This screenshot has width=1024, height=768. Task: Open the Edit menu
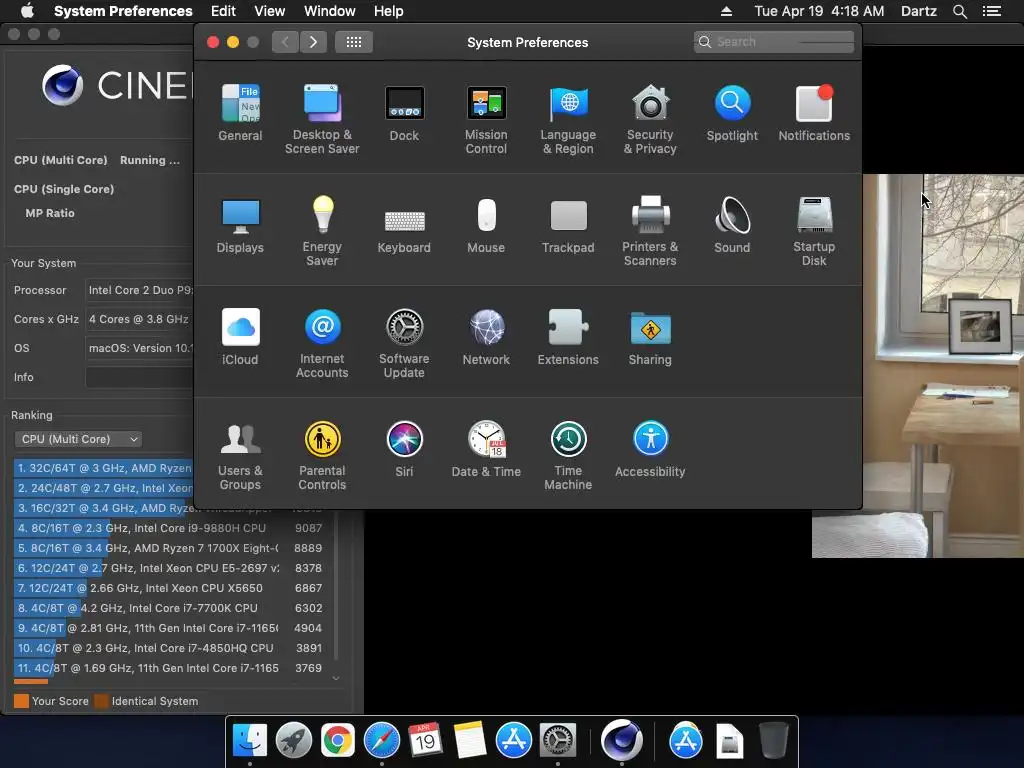[x=223, y=11]
